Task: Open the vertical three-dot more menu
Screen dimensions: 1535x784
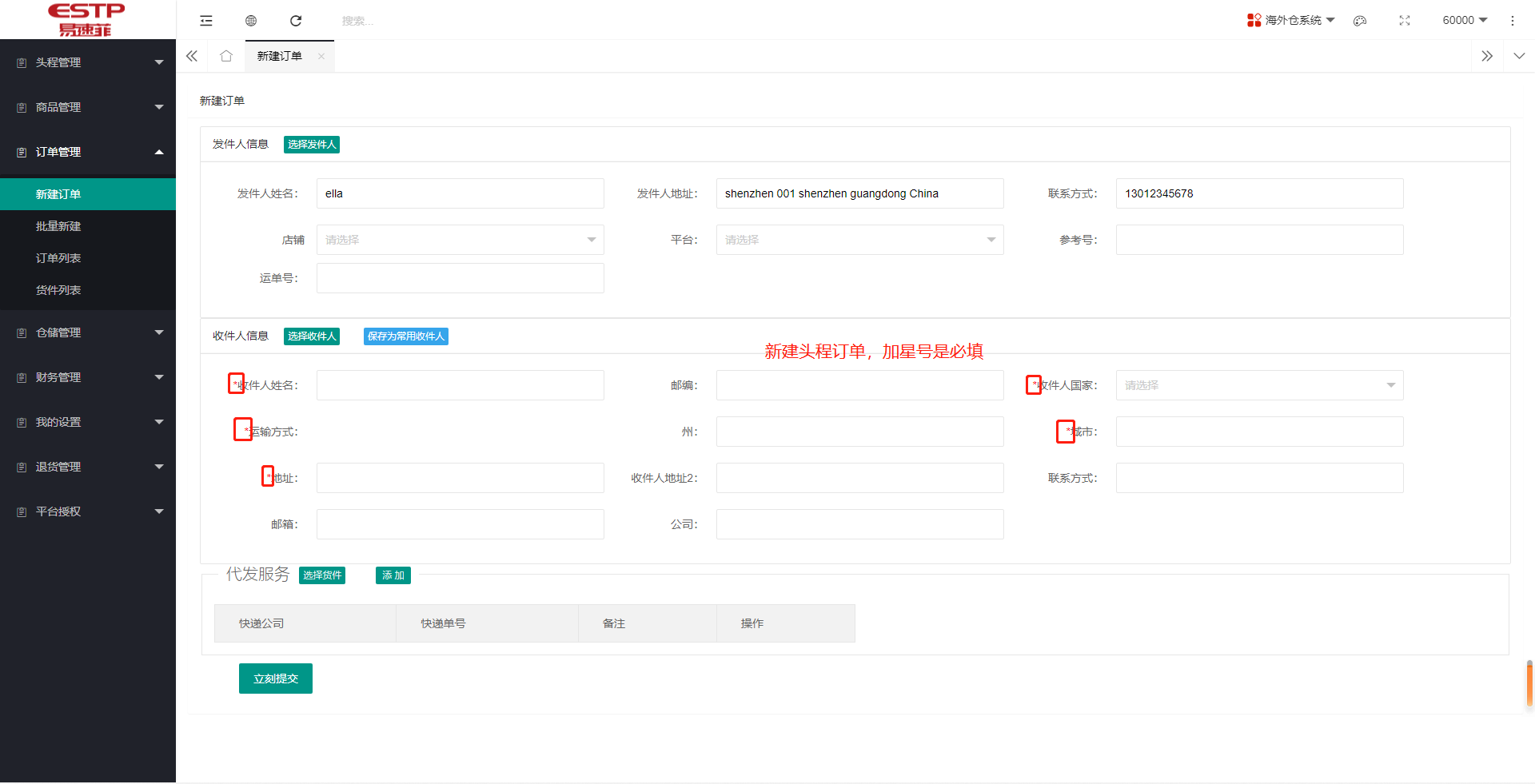Action: [x=1512, y=21]
